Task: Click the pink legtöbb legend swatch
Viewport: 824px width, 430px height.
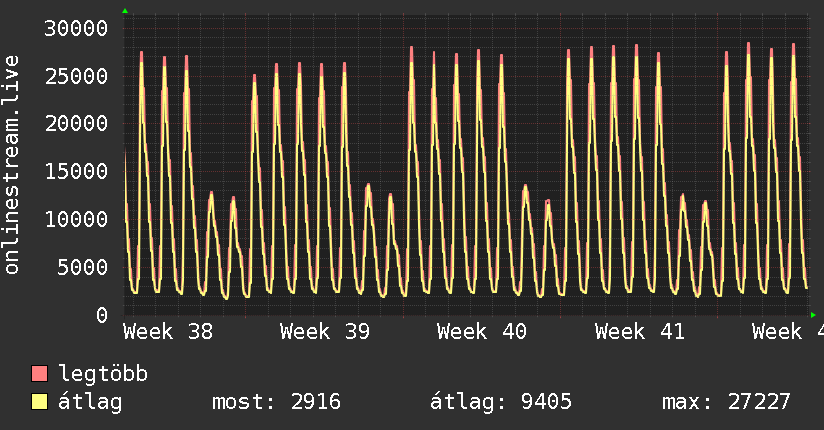Action: point(39,373)
